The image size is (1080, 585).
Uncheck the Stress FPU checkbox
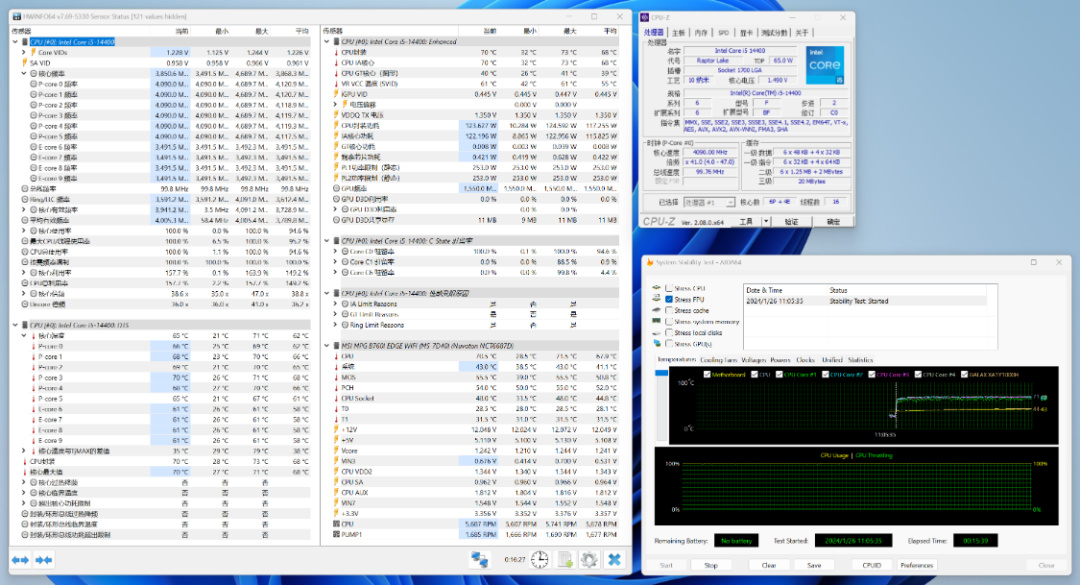coord(669,299)
